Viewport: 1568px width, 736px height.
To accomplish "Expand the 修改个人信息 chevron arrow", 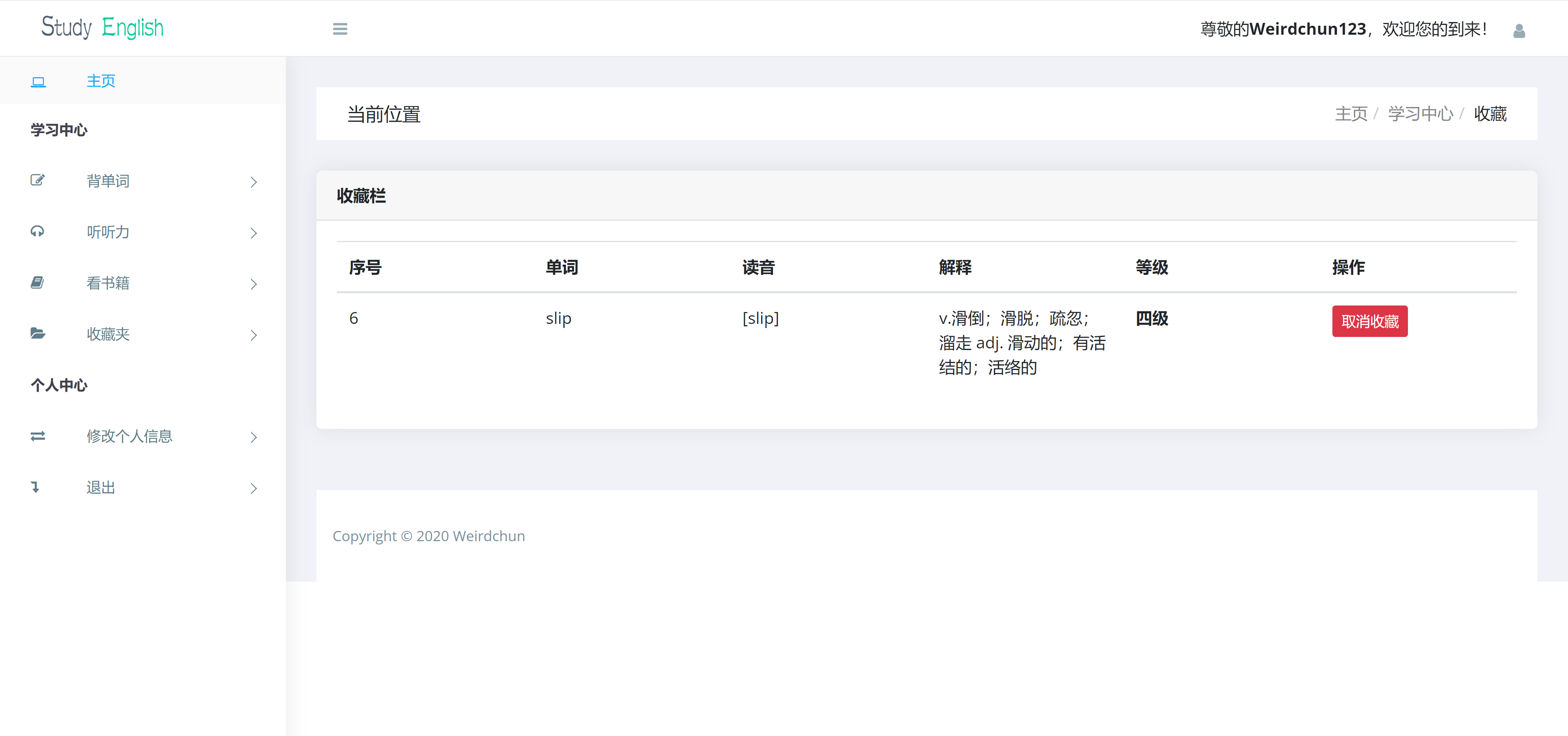I will pos(253,437).
